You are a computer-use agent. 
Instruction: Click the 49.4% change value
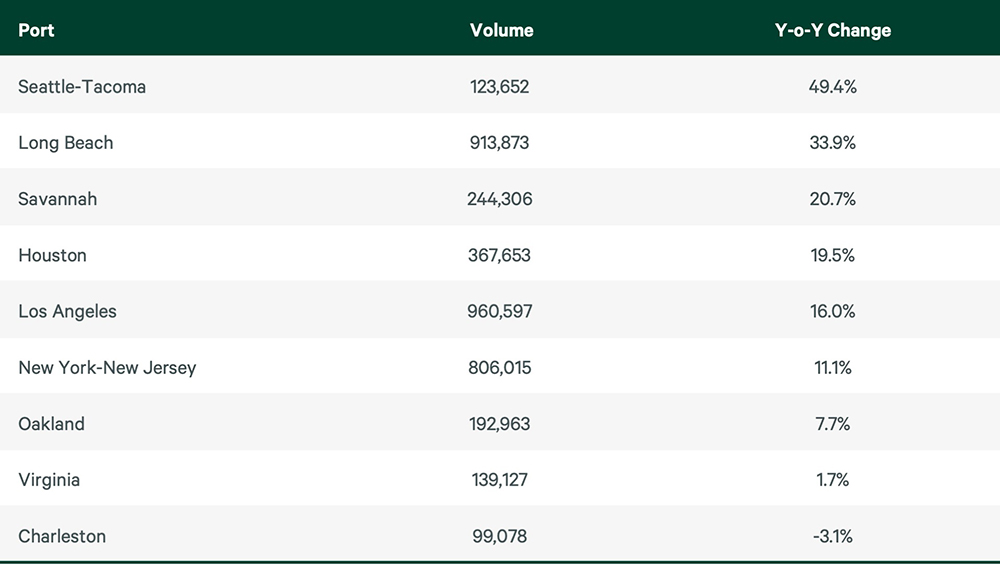[832, 87]
